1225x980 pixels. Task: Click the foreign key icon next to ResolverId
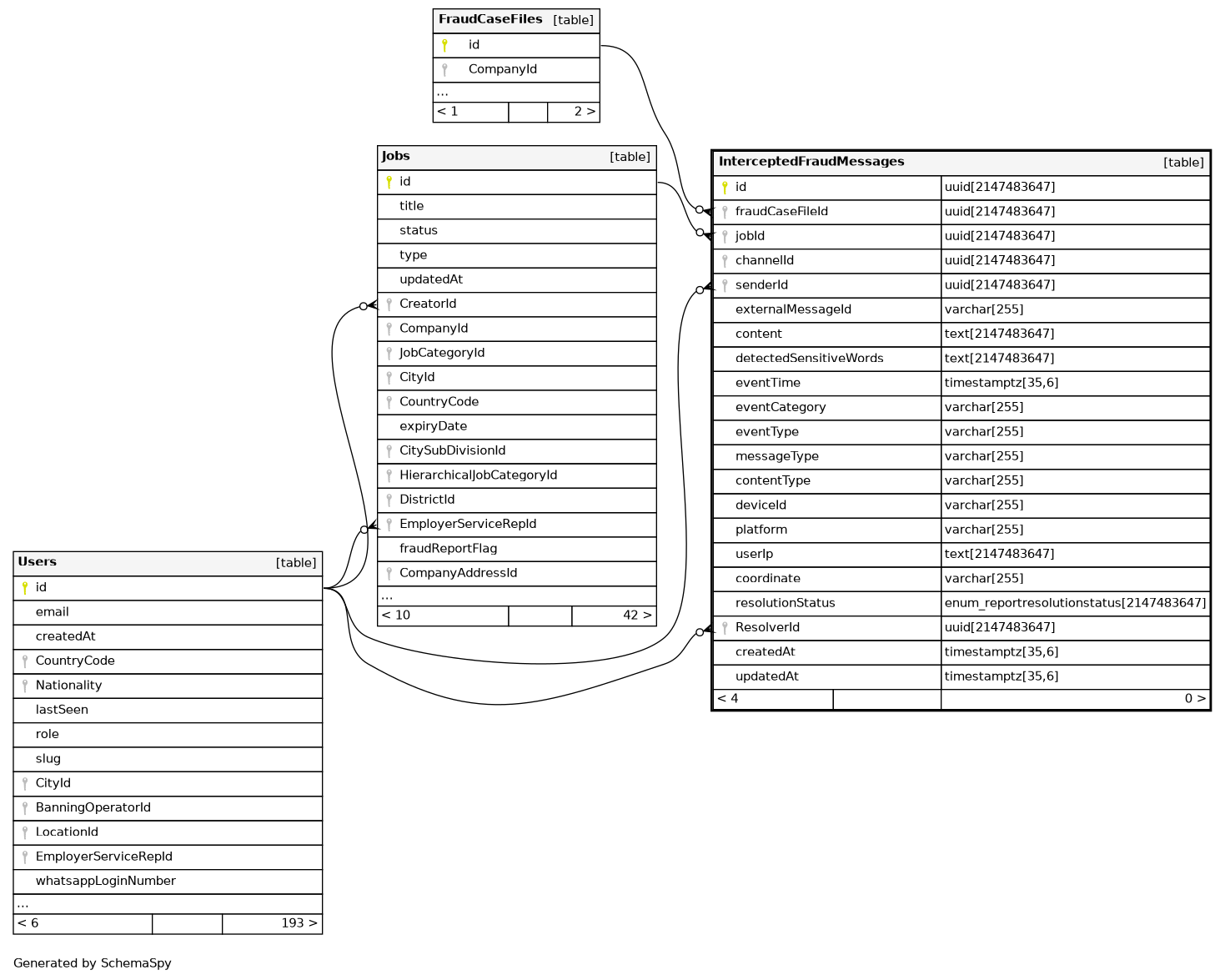tap(725, 628)
